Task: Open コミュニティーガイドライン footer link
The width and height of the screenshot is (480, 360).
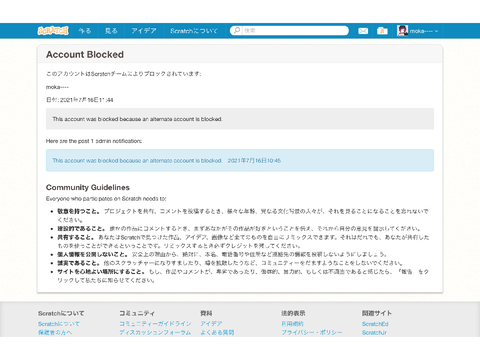Action: click(x=155, y=324)
